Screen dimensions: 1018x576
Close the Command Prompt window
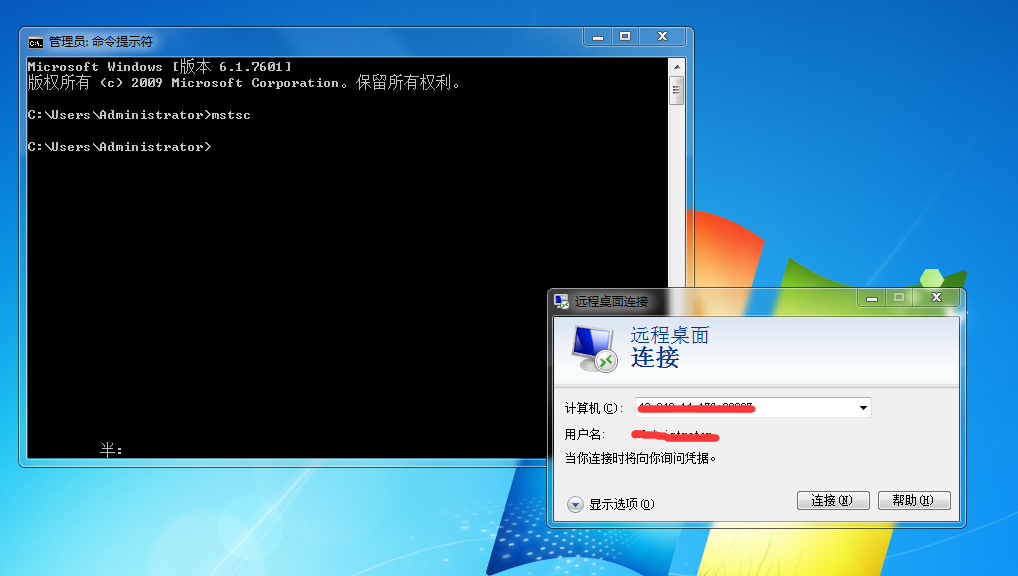coord(662,37)
